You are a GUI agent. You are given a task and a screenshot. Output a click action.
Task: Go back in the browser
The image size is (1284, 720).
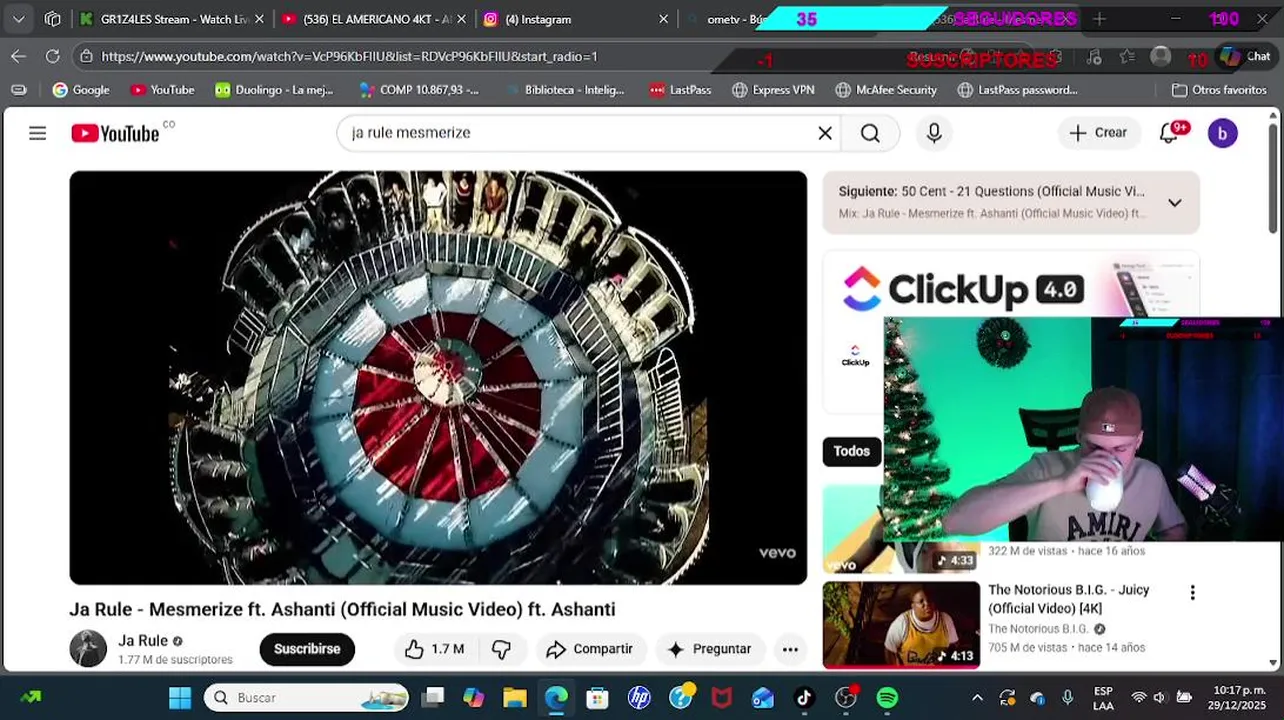tap(19, 56)
